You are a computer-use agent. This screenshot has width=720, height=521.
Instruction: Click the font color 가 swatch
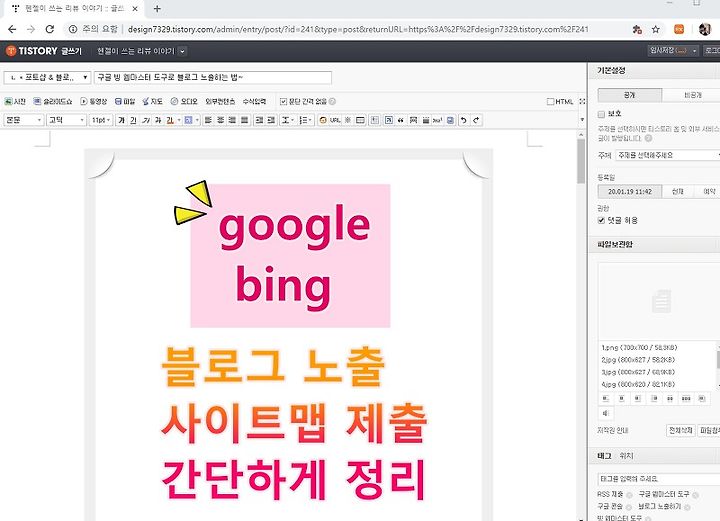(170, 120)
